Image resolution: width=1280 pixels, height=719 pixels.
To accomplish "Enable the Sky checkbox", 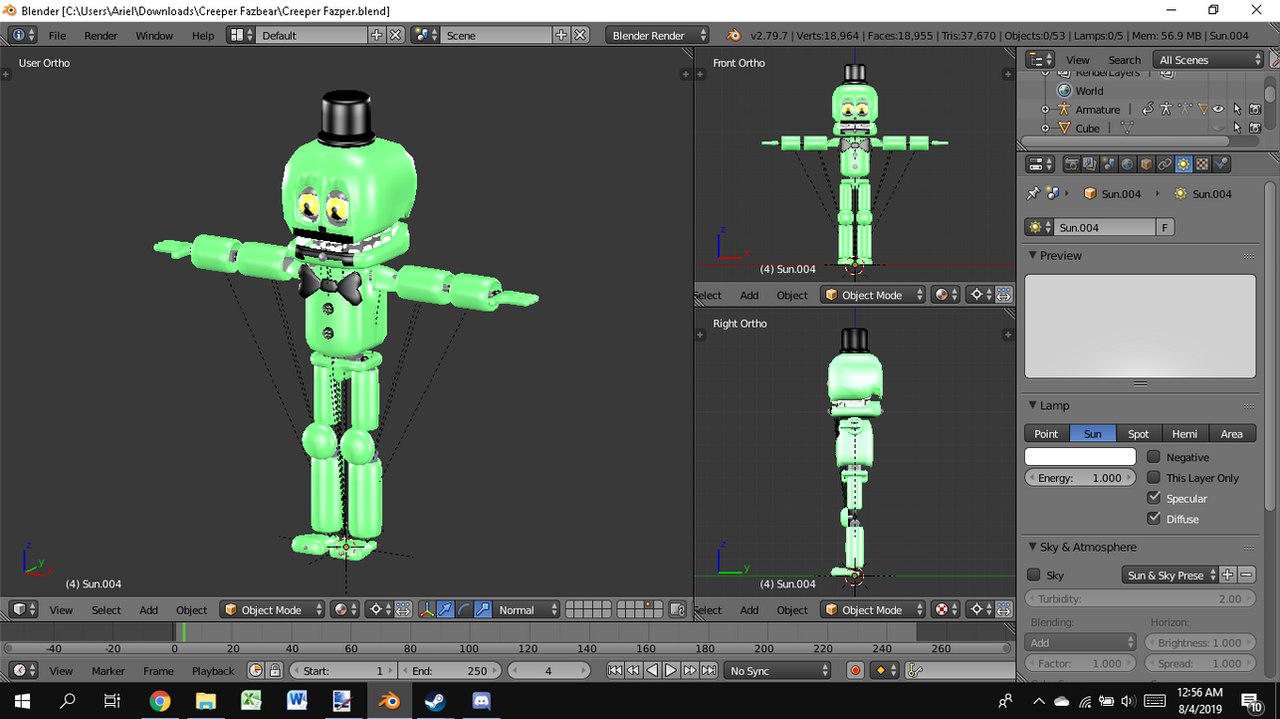I will point(1034,575).
